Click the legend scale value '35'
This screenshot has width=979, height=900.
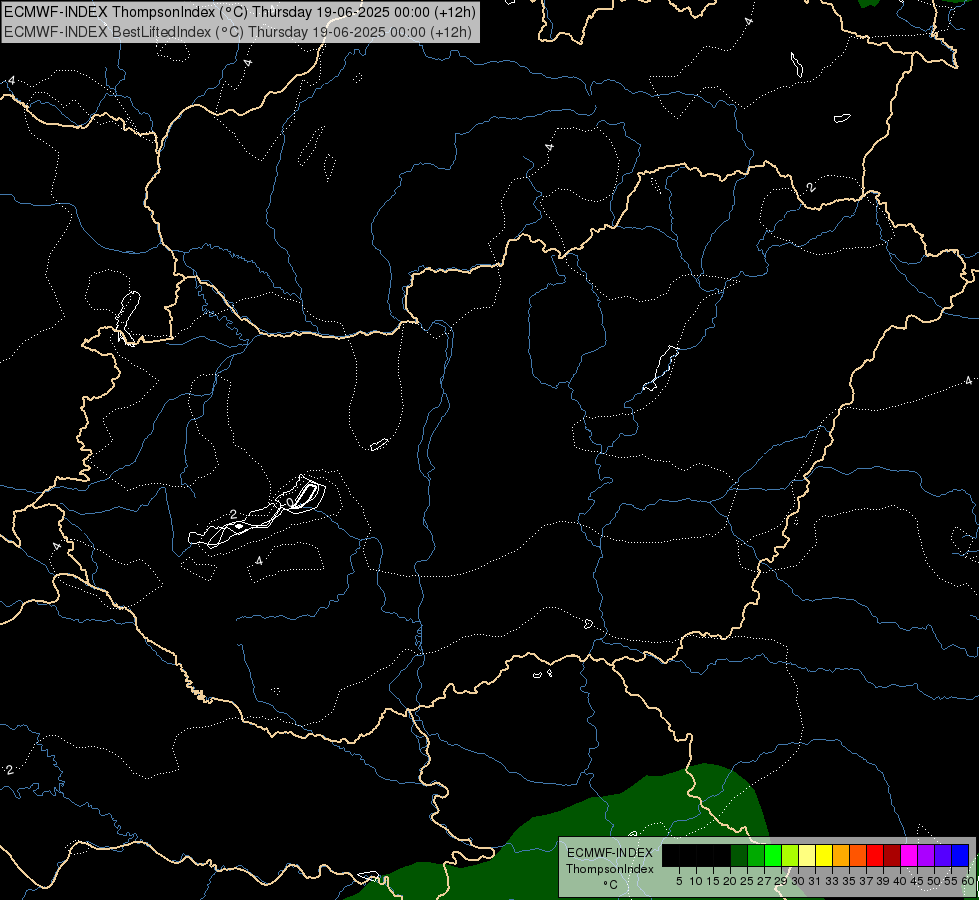849,881
